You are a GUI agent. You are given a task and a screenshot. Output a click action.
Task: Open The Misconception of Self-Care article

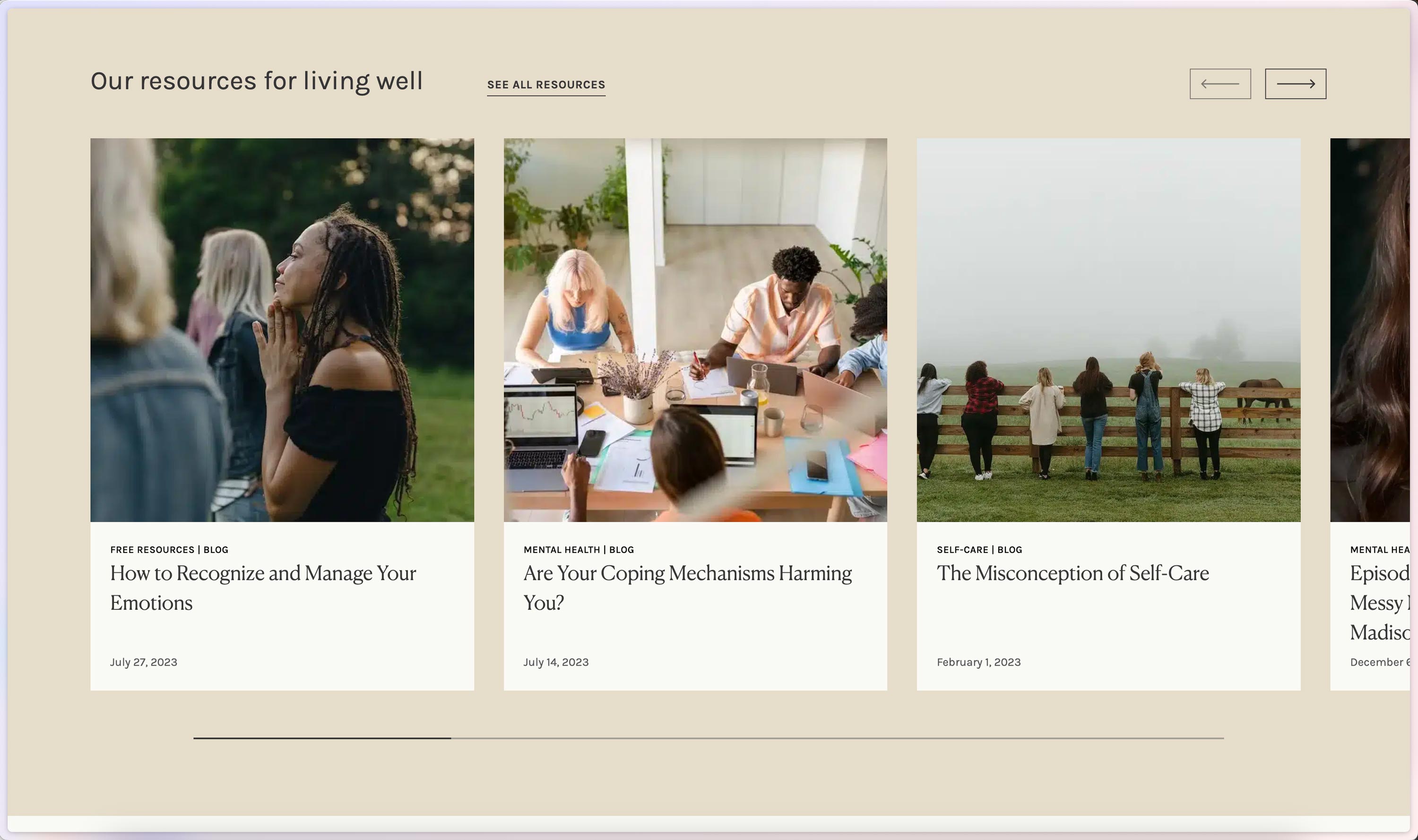pyautogui.click(x=1073, y=573)
